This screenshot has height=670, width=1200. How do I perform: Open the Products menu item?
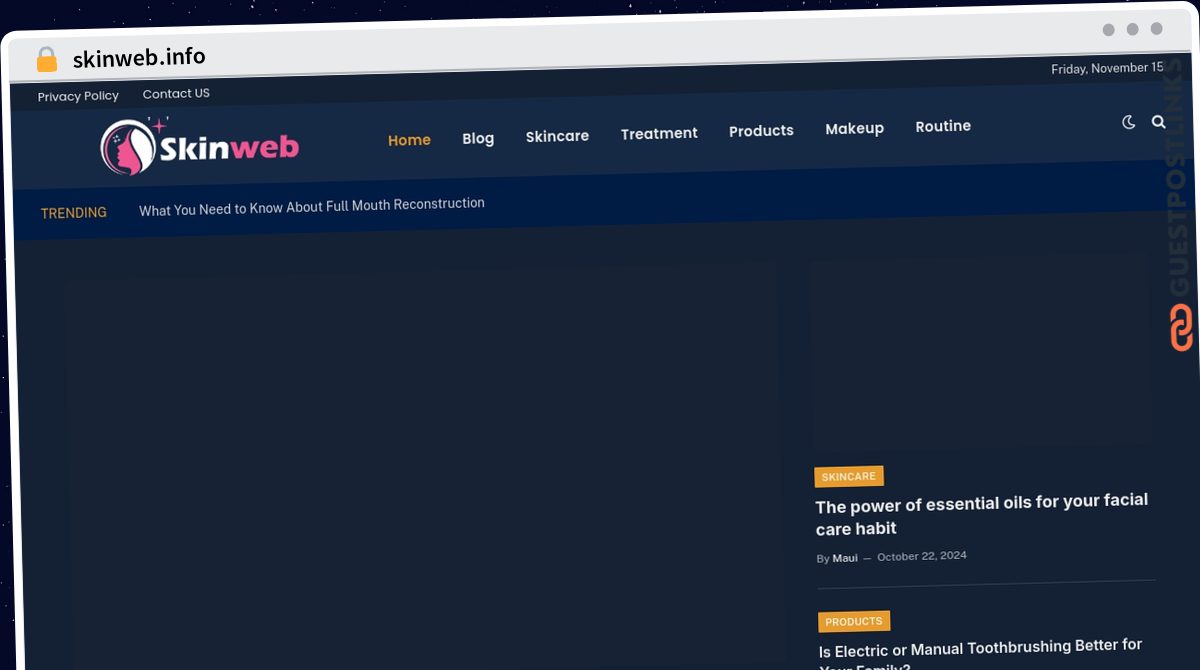pyautogui.click(x=761, y=131)
